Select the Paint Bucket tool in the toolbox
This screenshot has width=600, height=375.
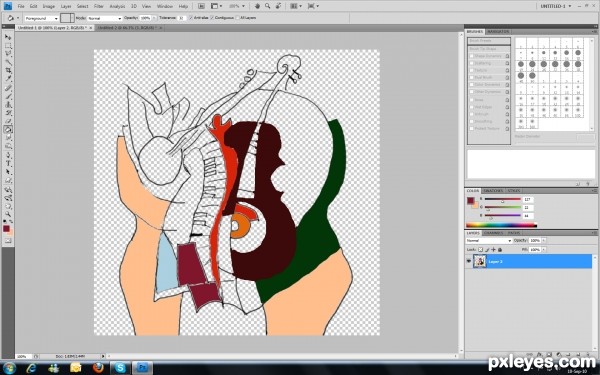pyautogui.click(x=8, y=130)
